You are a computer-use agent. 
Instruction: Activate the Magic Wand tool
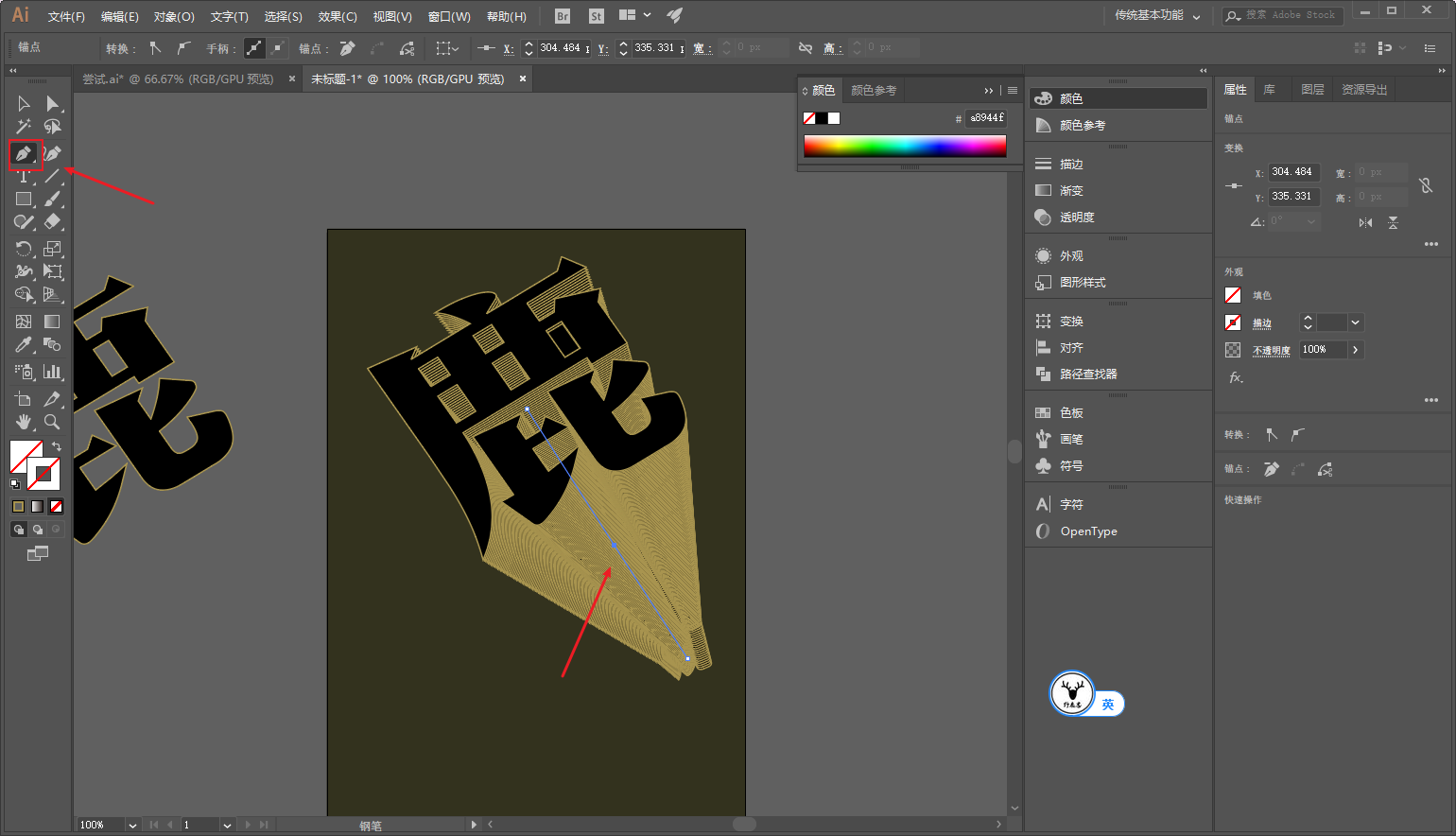pos(24,127)
